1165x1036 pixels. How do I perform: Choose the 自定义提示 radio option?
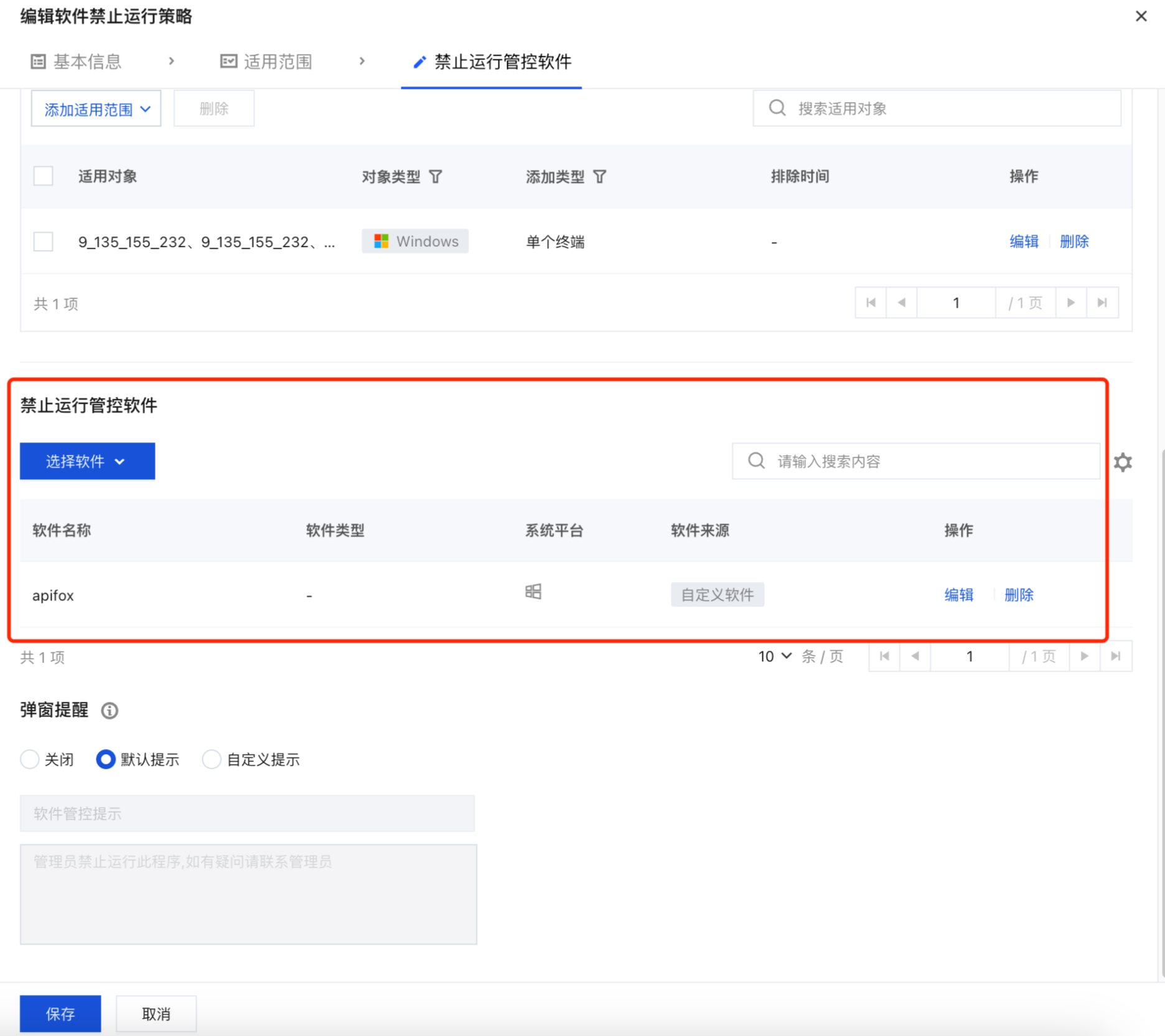coord(212,759)
